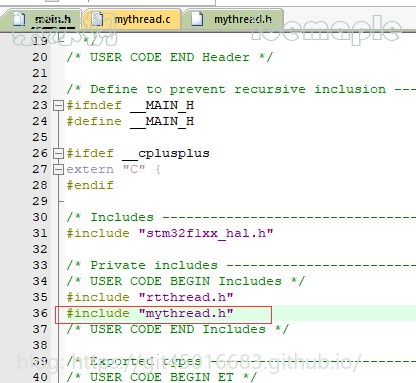Click the "stm32f1xx_hal.h" include string
The image size is (416, 383).
click(x=206, y=233)
